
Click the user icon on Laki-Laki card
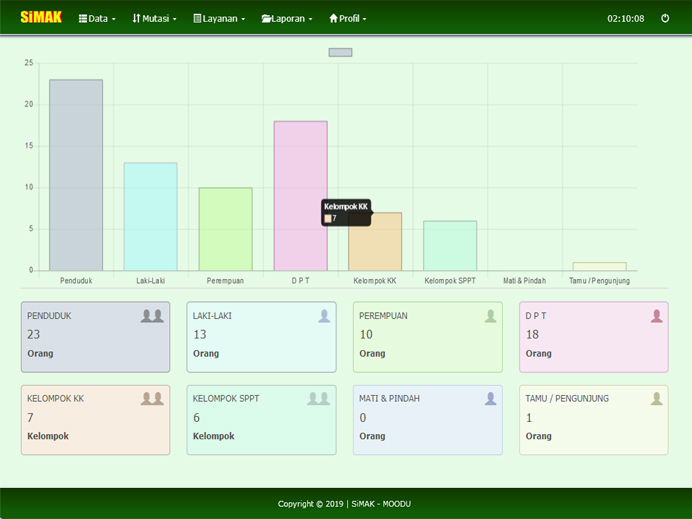click(324, 316)
